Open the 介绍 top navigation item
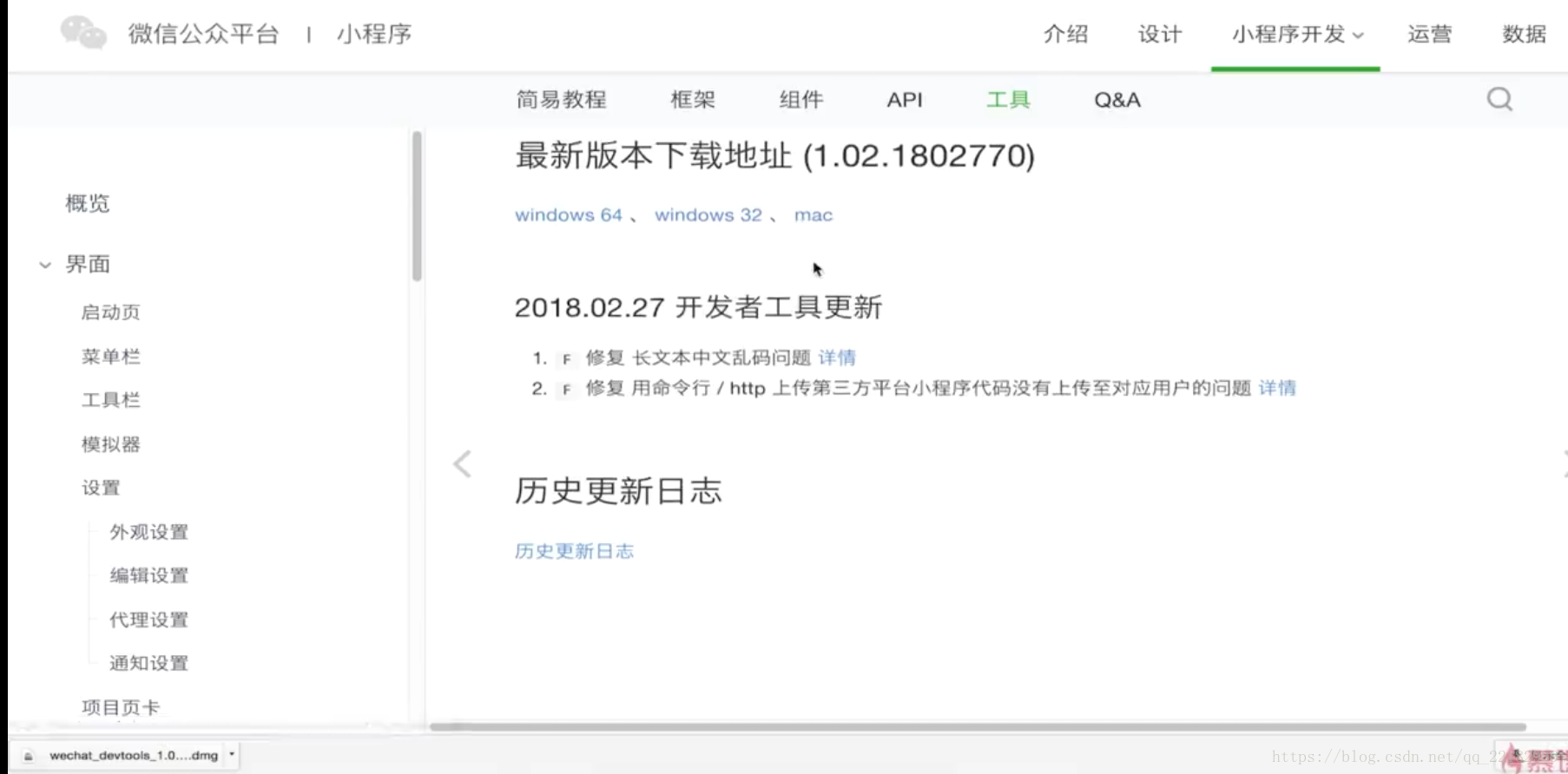Viewport: 1568px width, 774px height. (x=1065, y=34)
